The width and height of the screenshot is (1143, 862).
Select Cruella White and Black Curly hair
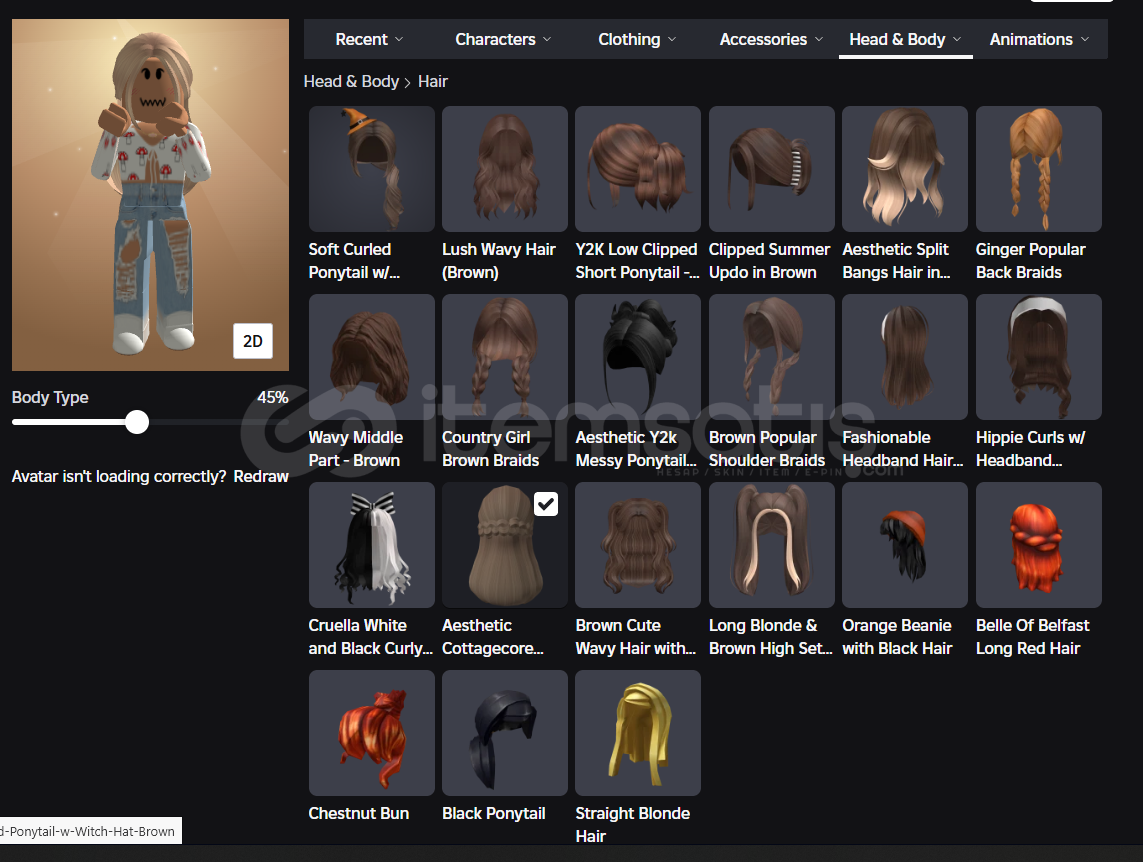371,545
